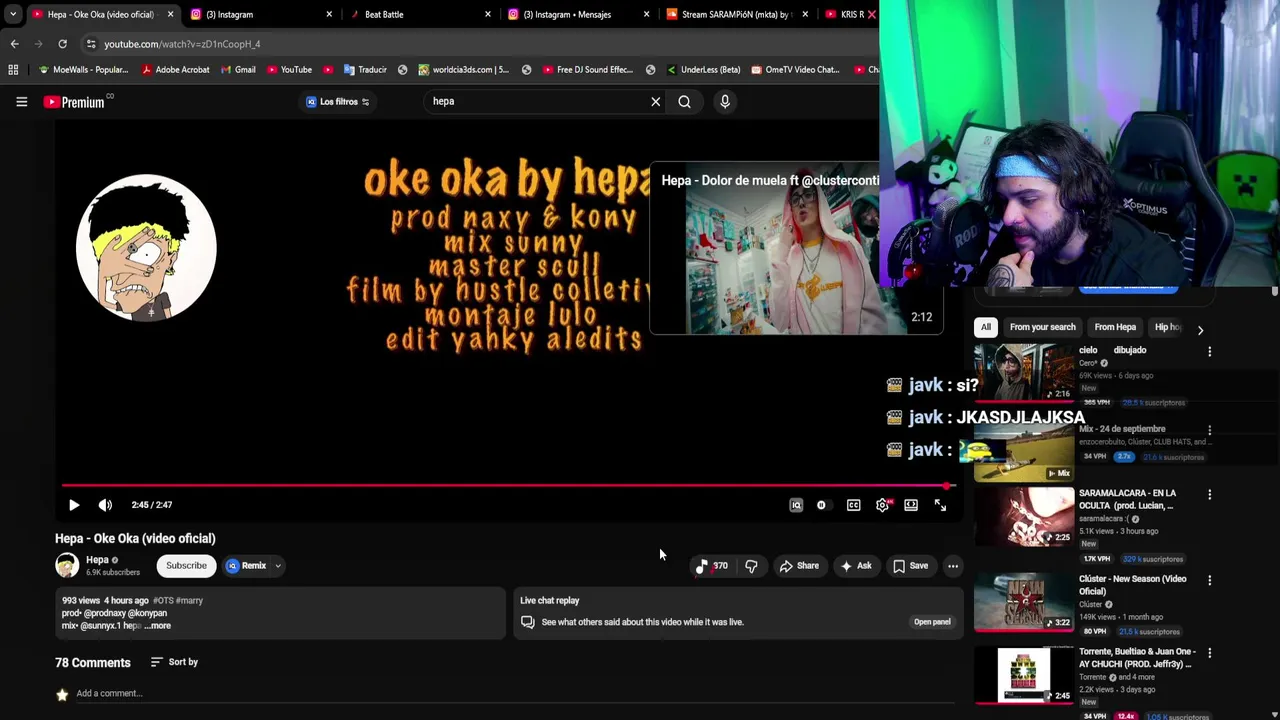Image resolution: width=1280 pixels, height=720 pixels.
Task: Switch to Instagram Mensajes tab
Action: point(577,14)
